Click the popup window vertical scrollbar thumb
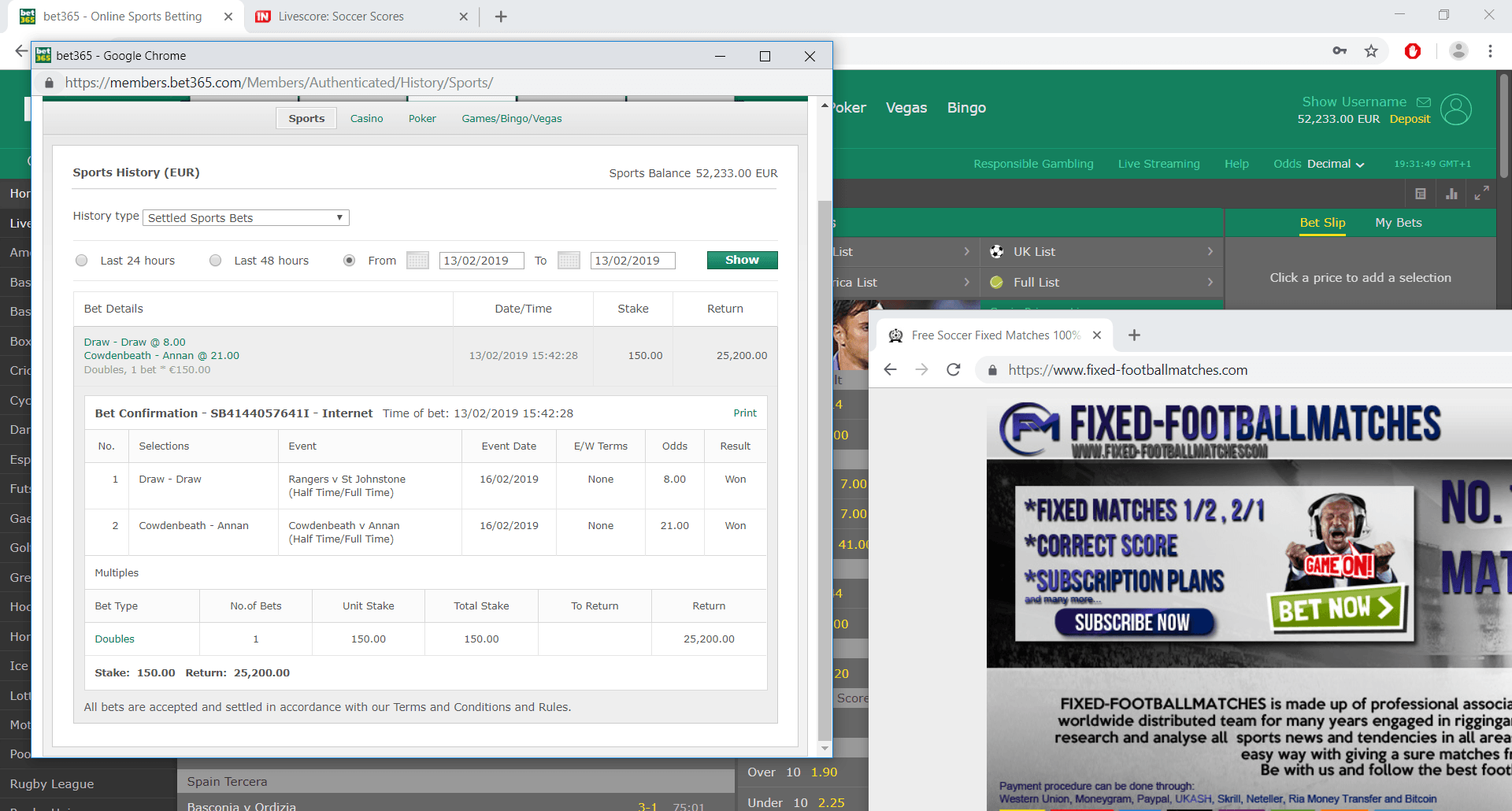The height and width of the screenshot is (811, 1512). [825, 471]
